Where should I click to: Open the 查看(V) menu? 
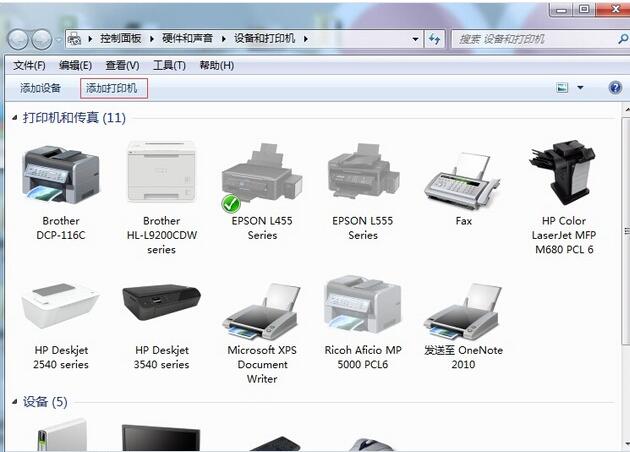tap(122, 65)
